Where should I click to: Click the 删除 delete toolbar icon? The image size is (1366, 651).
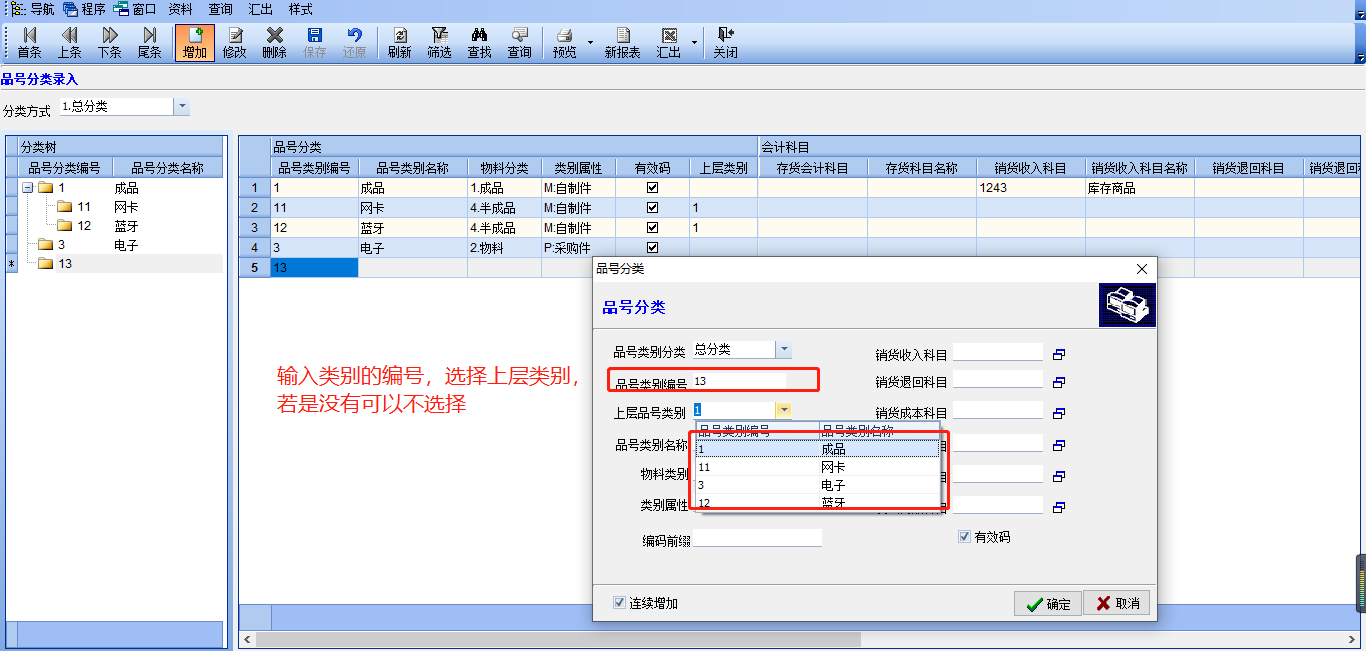click(x=274, y=43)
